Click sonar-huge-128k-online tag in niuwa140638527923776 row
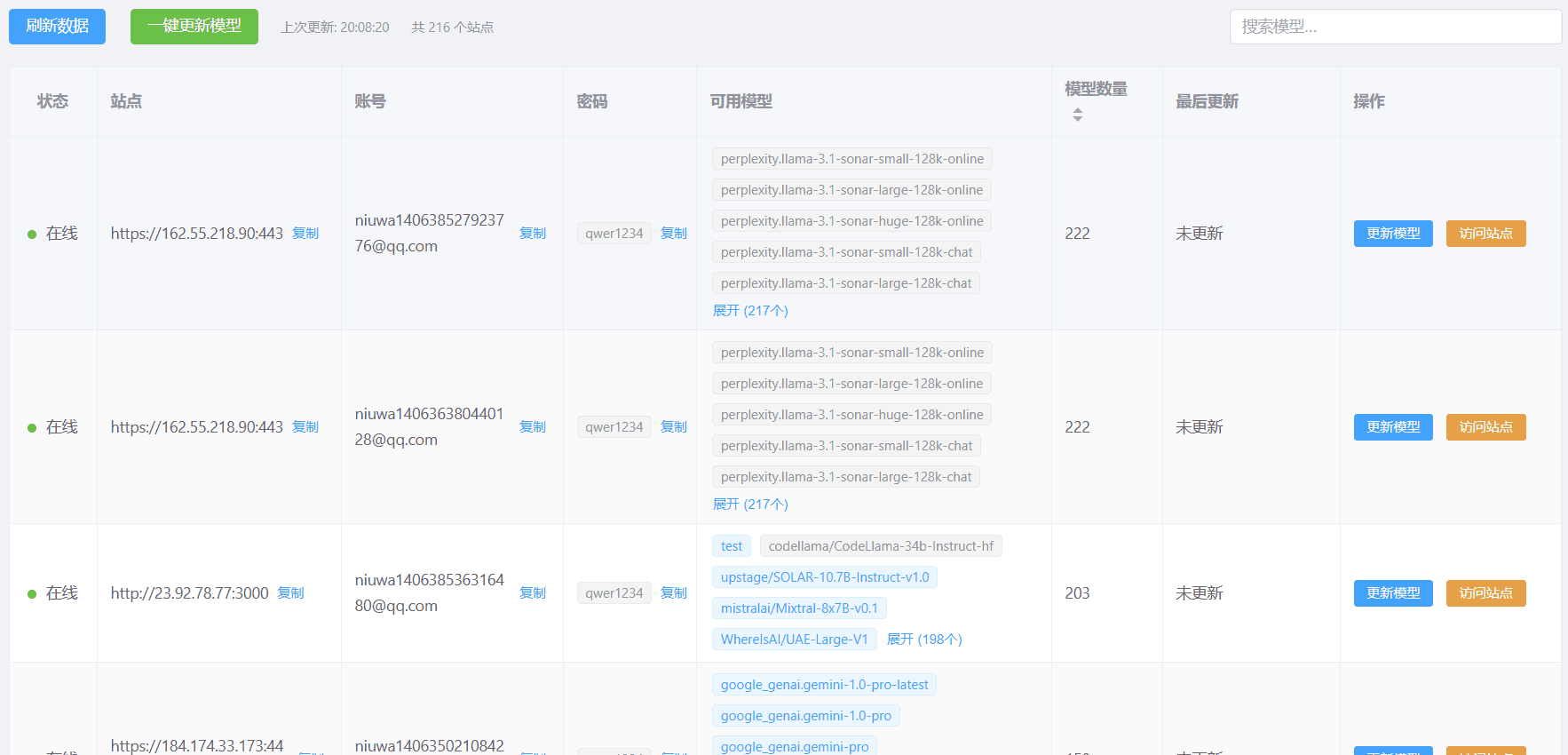Image resolution: width=1568 pixels, height=755 pixels. 852,221
